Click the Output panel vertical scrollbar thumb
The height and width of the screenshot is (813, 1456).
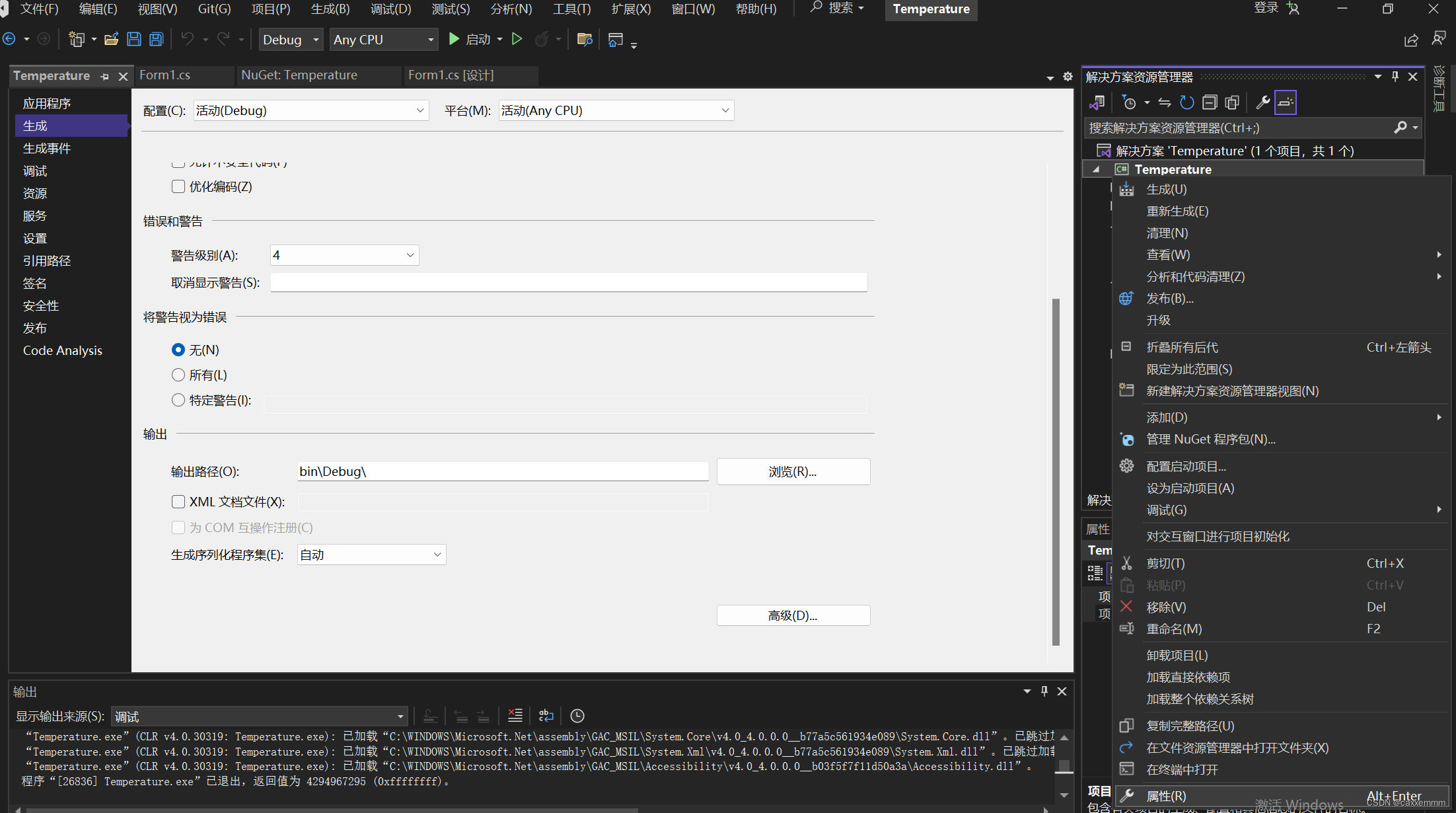(1064, 767)
